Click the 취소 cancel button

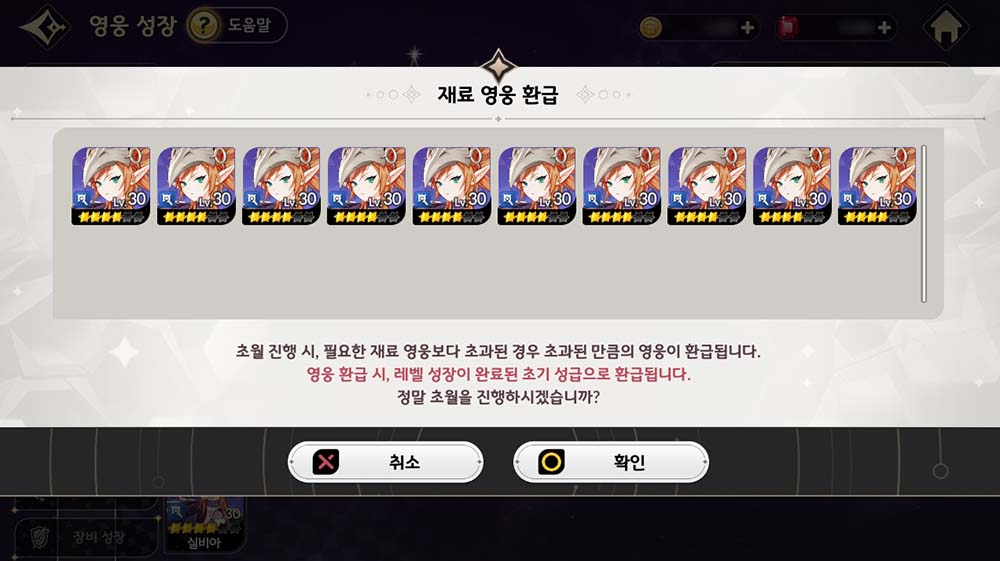(385, 462)
